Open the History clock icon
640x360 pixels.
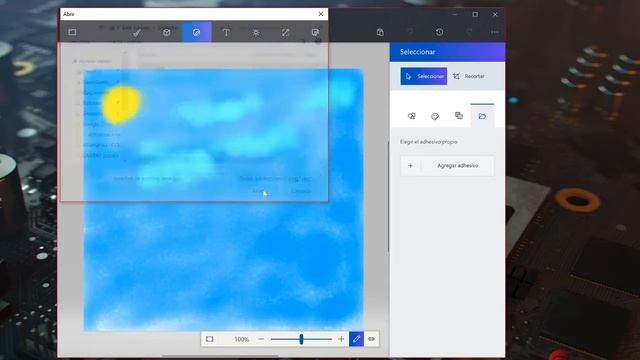[x=439, y=32]
